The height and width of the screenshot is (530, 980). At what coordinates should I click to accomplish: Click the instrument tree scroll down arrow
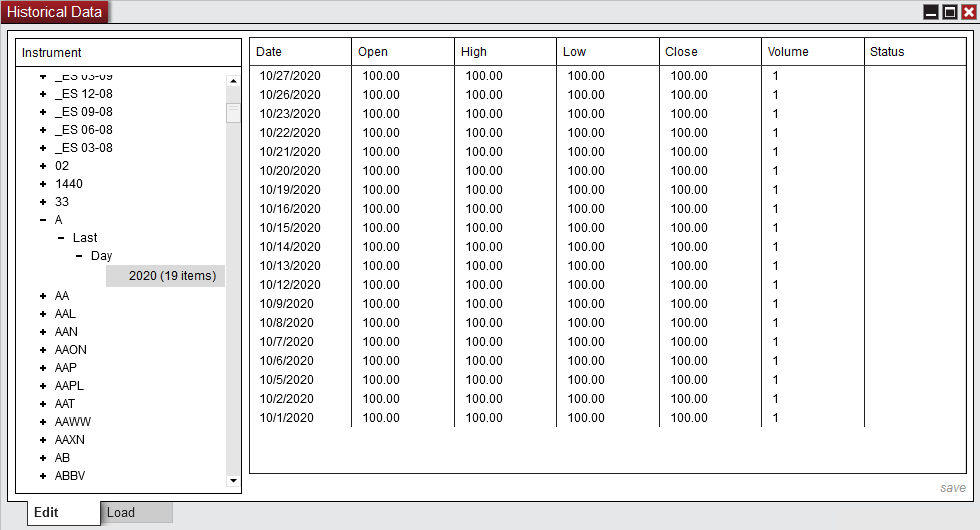click(x=233, y=481)
